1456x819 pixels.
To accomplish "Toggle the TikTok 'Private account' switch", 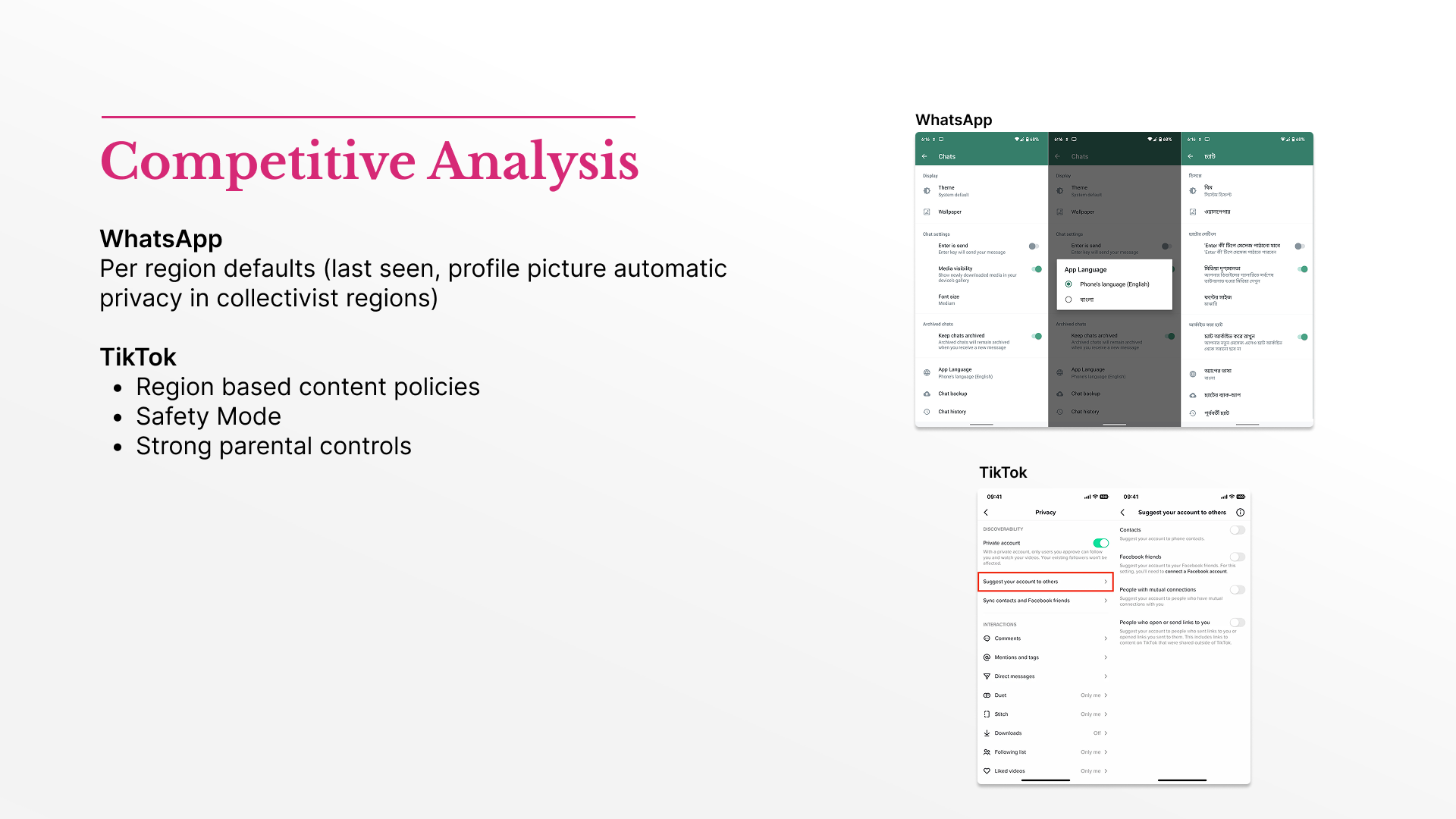I will point(1101,543).
